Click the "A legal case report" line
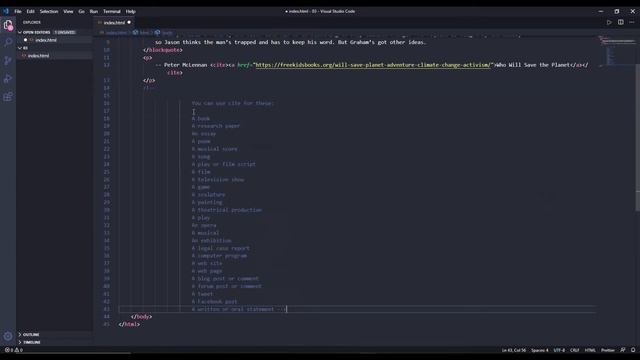 pos(221,248)
